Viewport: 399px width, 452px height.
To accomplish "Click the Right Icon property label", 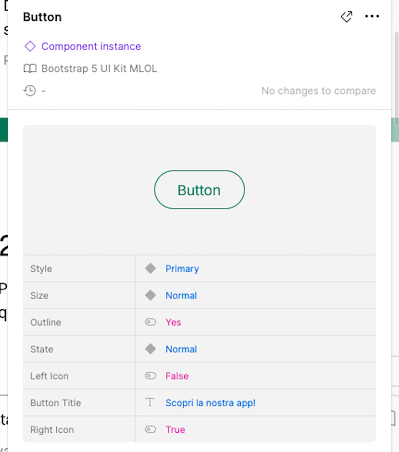I will [52, 430].
